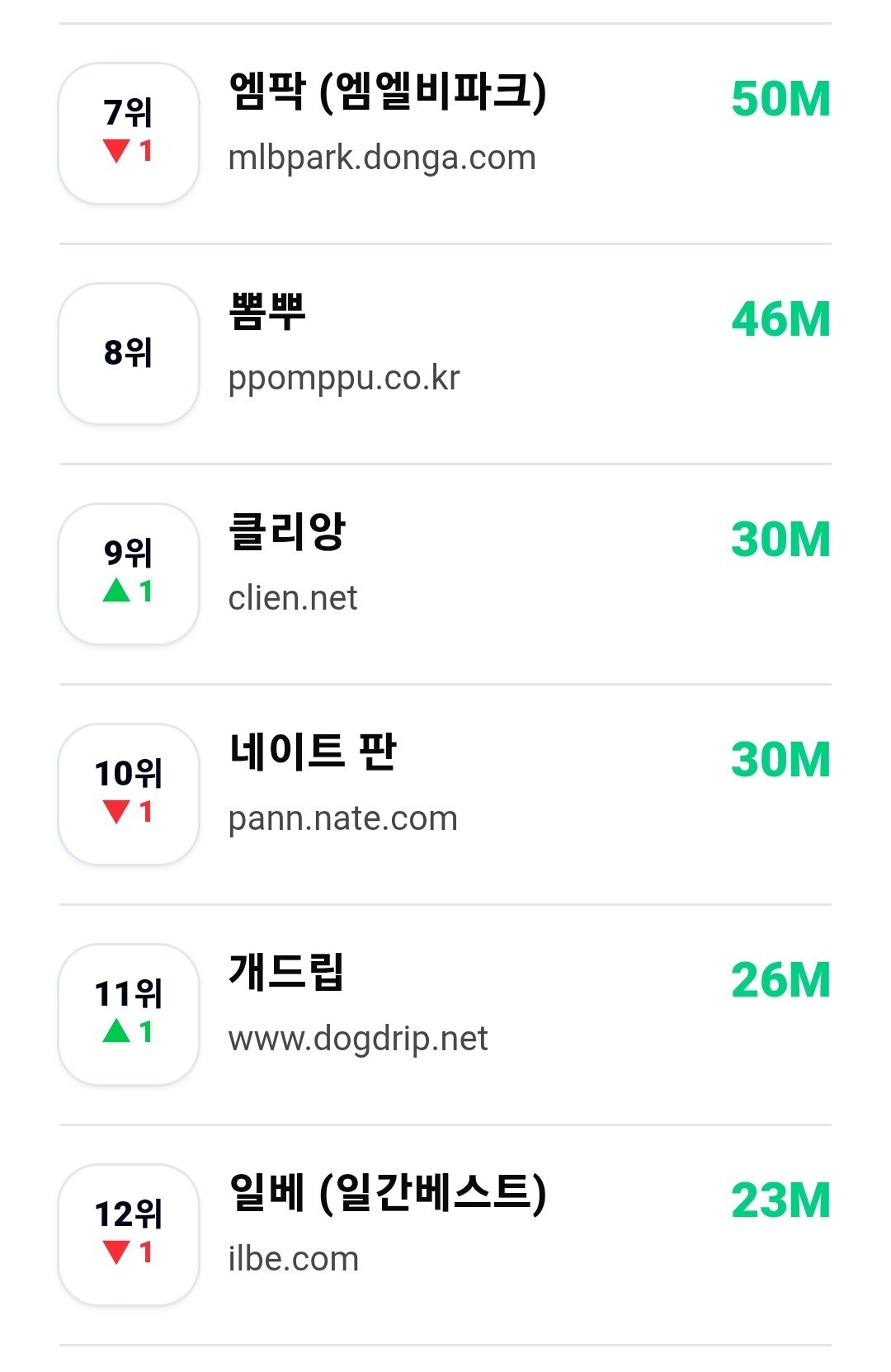The image size is (891, 1372).
Task: Open the mlbpark.donga.com link
Action: click(x=382, y=158)
